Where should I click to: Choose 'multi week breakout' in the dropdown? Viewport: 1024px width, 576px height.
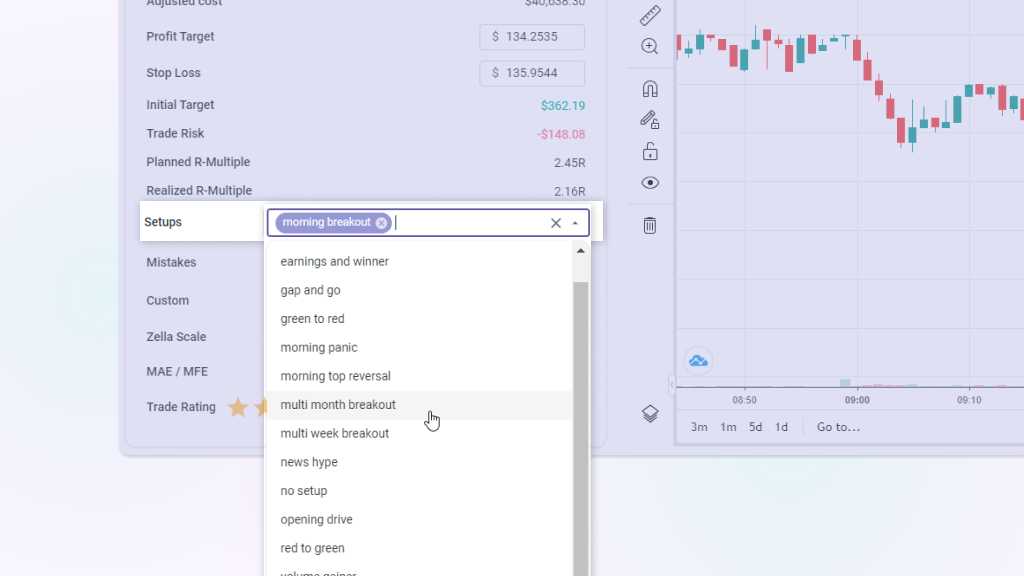332,433
